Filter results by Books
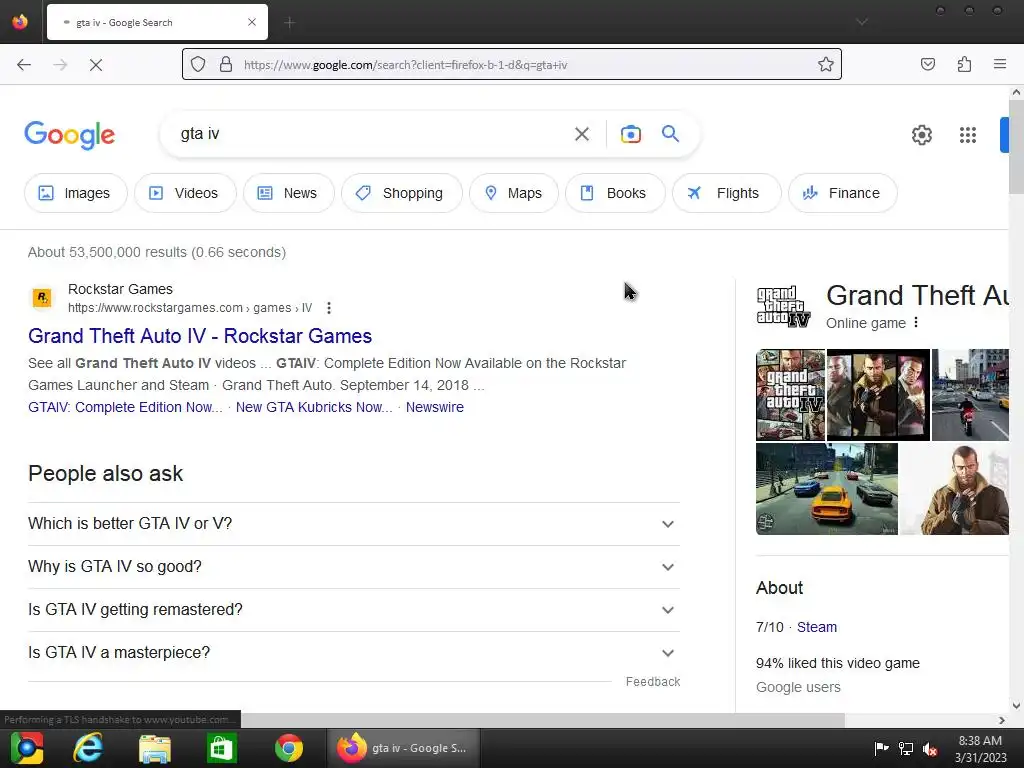 pyautogui.click(x=615, y=193)
